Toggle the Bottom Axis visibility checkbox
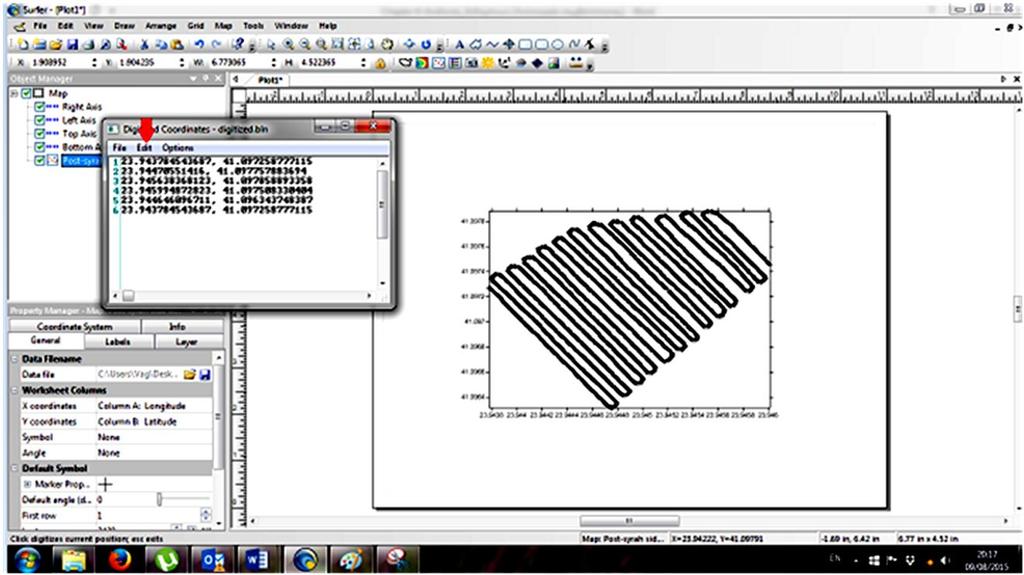The width and height of the screenshot is (1024, 575). click(x=40, y=147)
